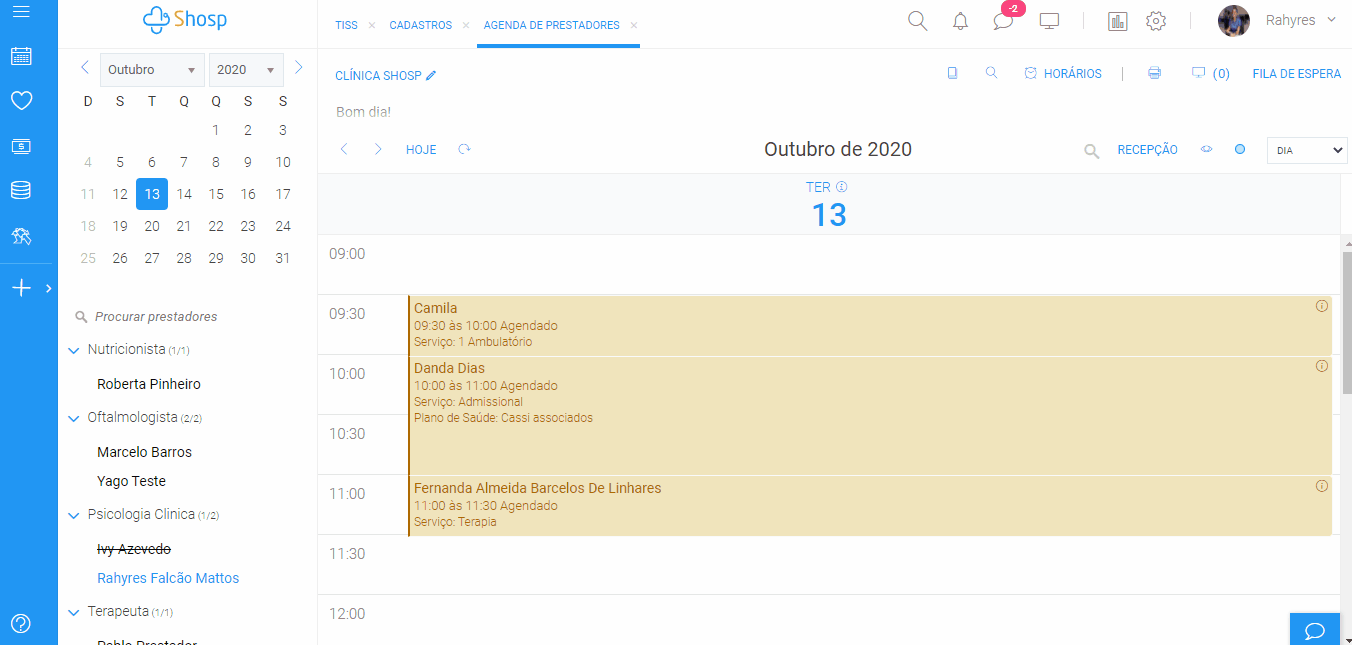Go to previous day in agenda
This screenshot has height=645, width=1352.
(344, 149)
